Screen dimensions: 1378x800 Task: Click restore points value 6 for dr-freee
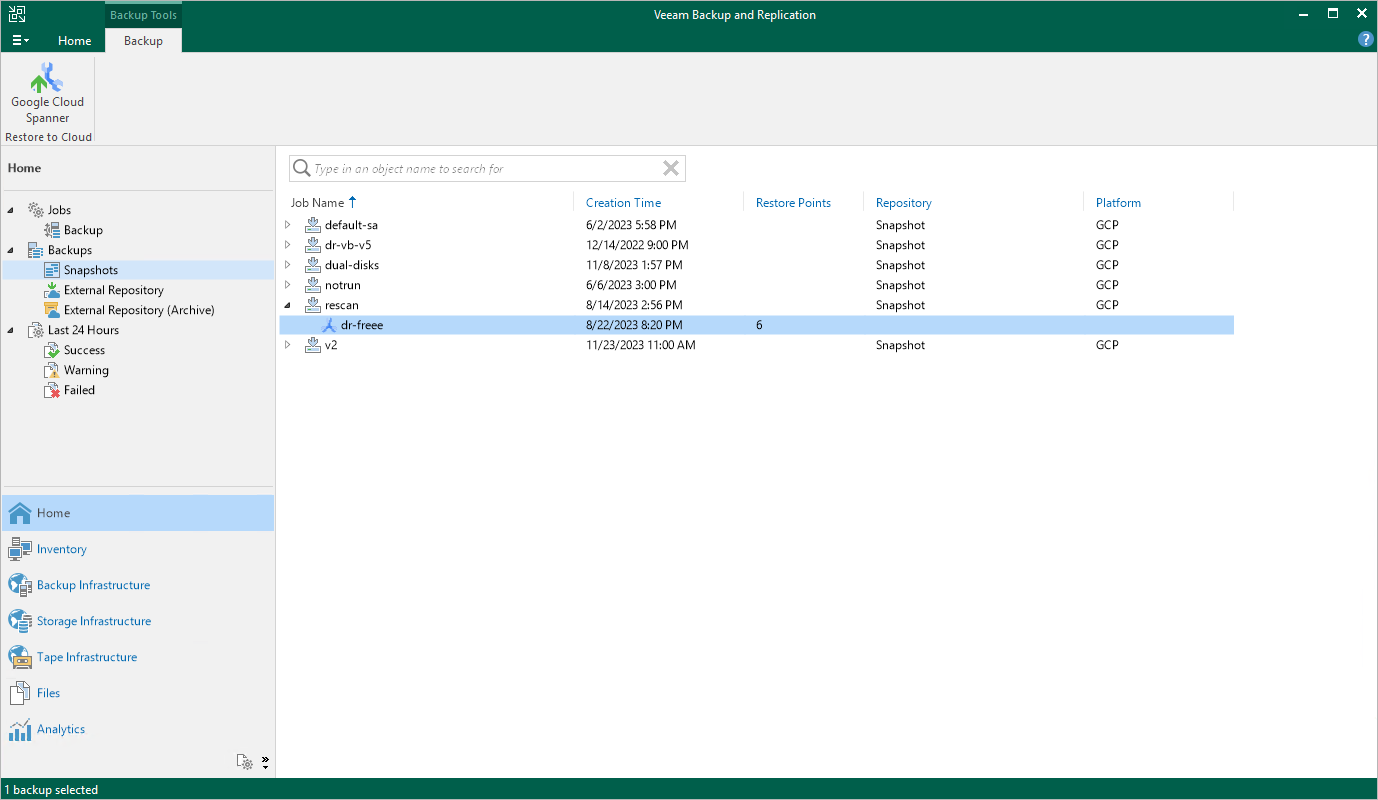click(760, 325)
